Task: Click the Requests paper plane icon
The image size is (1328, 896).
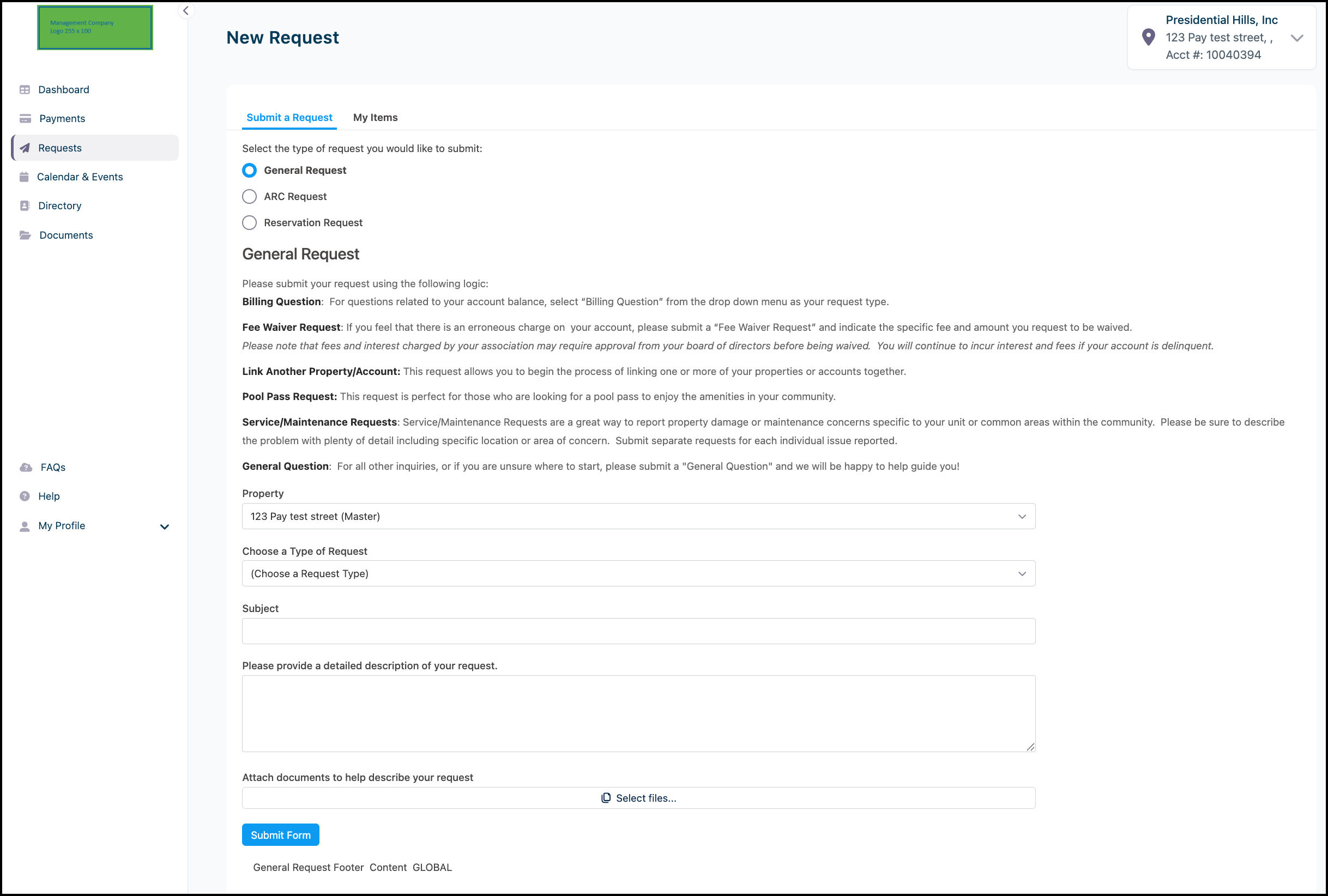Action: coord(25,148)
